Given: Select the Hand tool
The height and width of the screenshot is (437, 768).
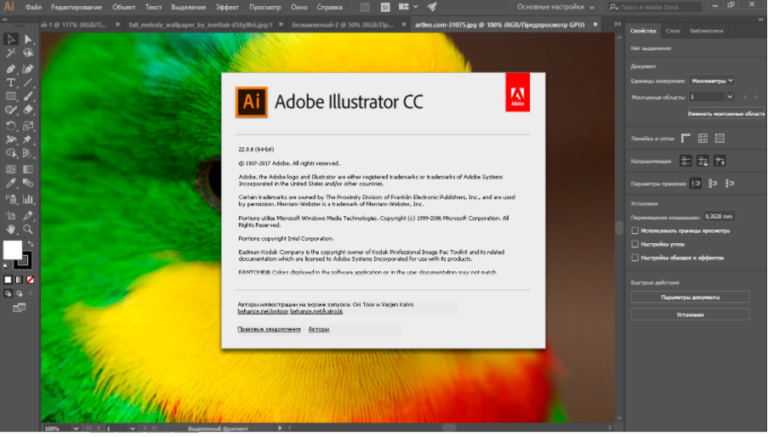Looking at the screenshot, I should tap(10, 229).
